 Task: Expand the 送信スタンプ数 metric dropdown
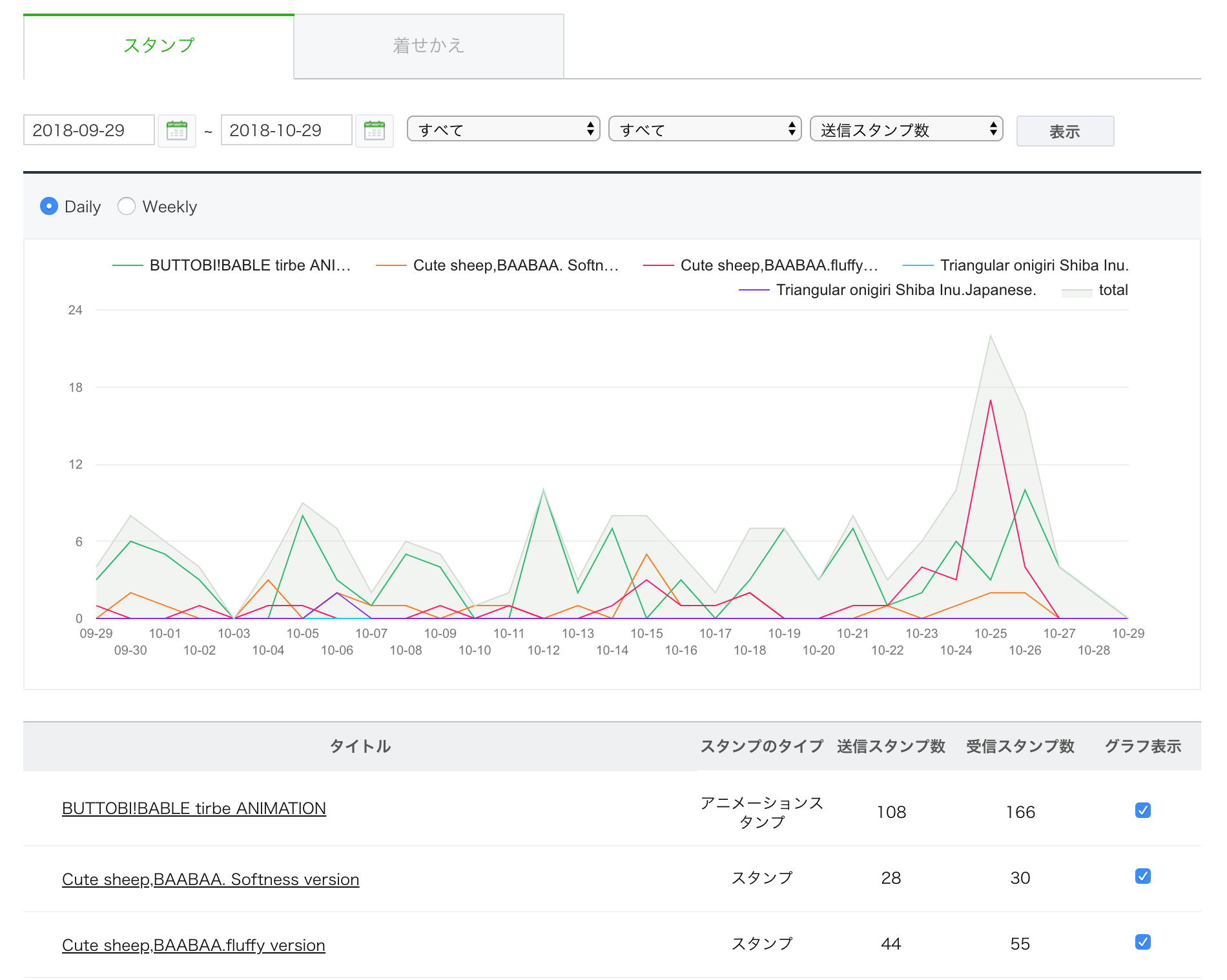(907, 129)
